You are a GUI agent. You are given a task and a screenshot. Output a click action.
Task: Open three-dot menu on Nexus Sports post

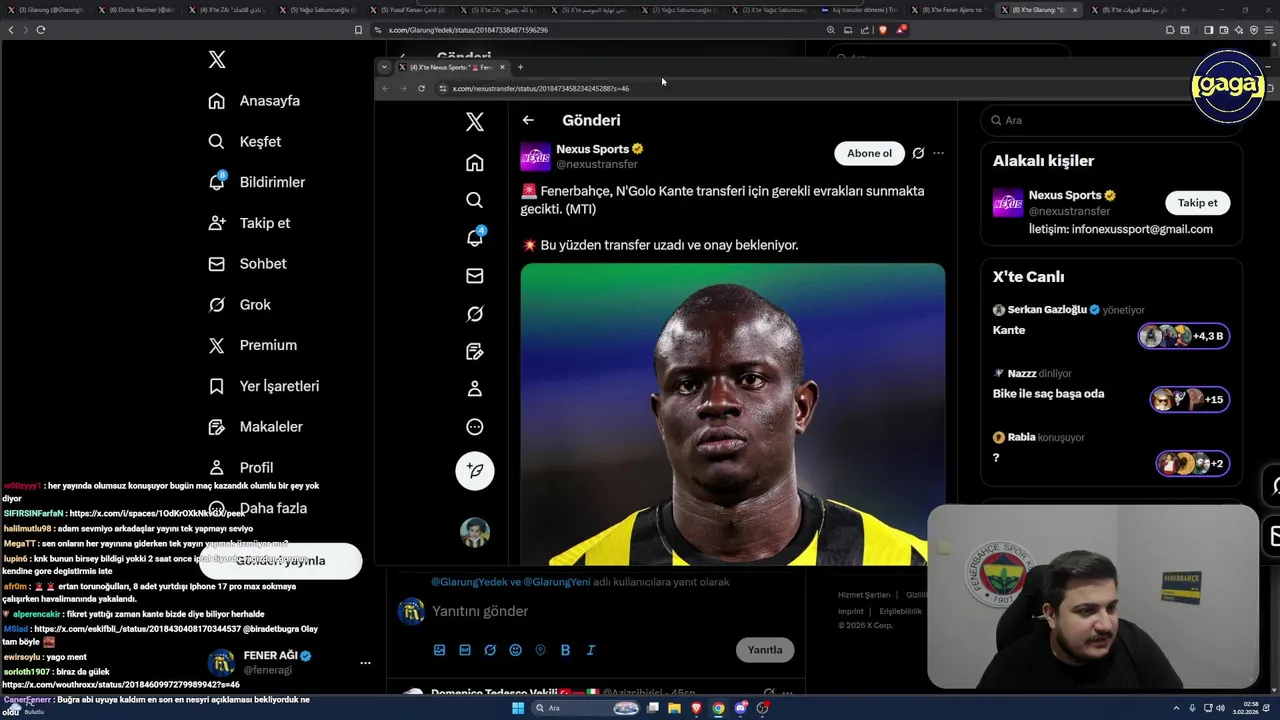click(x=938, y=153)
